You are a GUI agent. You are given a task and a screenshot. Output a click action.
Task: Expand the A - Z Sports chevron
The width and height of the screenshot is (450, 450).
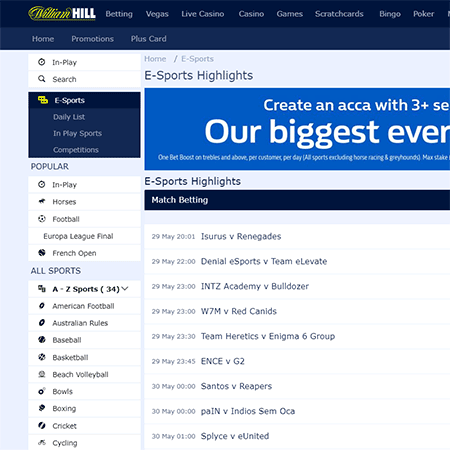[125, 289]
